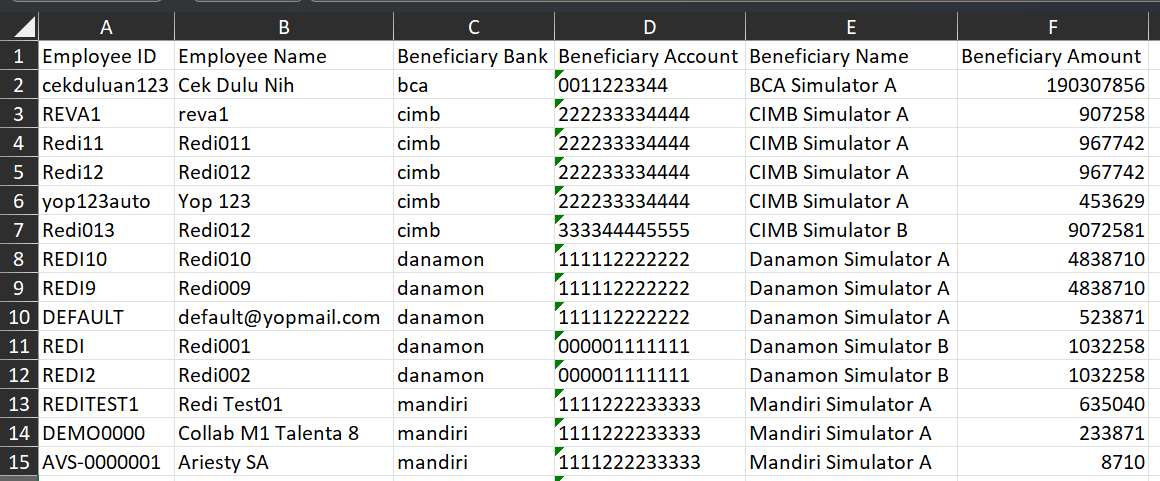Select the amount cell 190307856
Image resolution: width=1160 pixels, height=481 pixels.
click(x=1053, y=85)
